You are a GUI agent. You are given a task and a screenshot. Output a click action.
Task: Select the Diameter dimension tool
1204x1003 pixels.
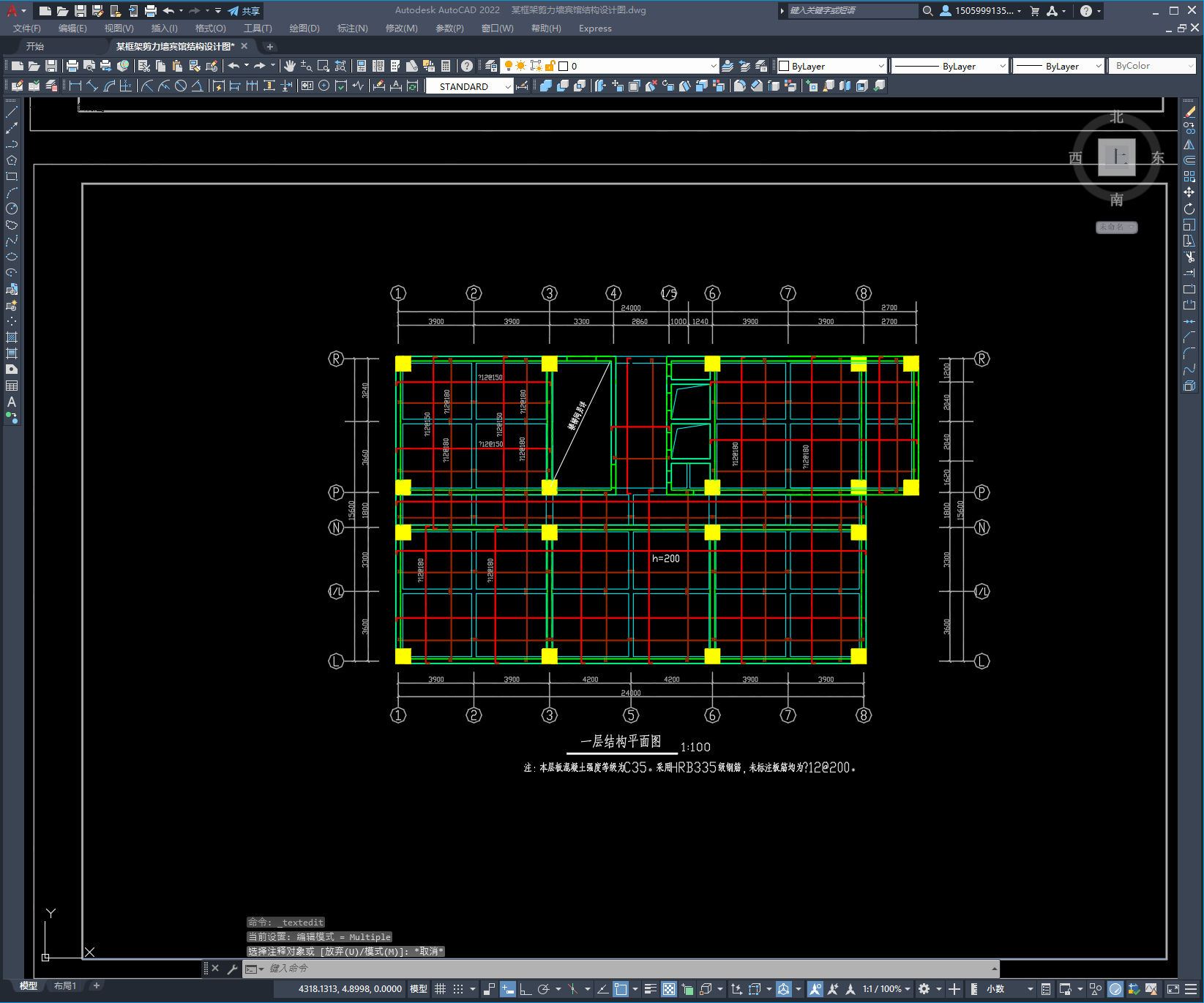[181, 86]
